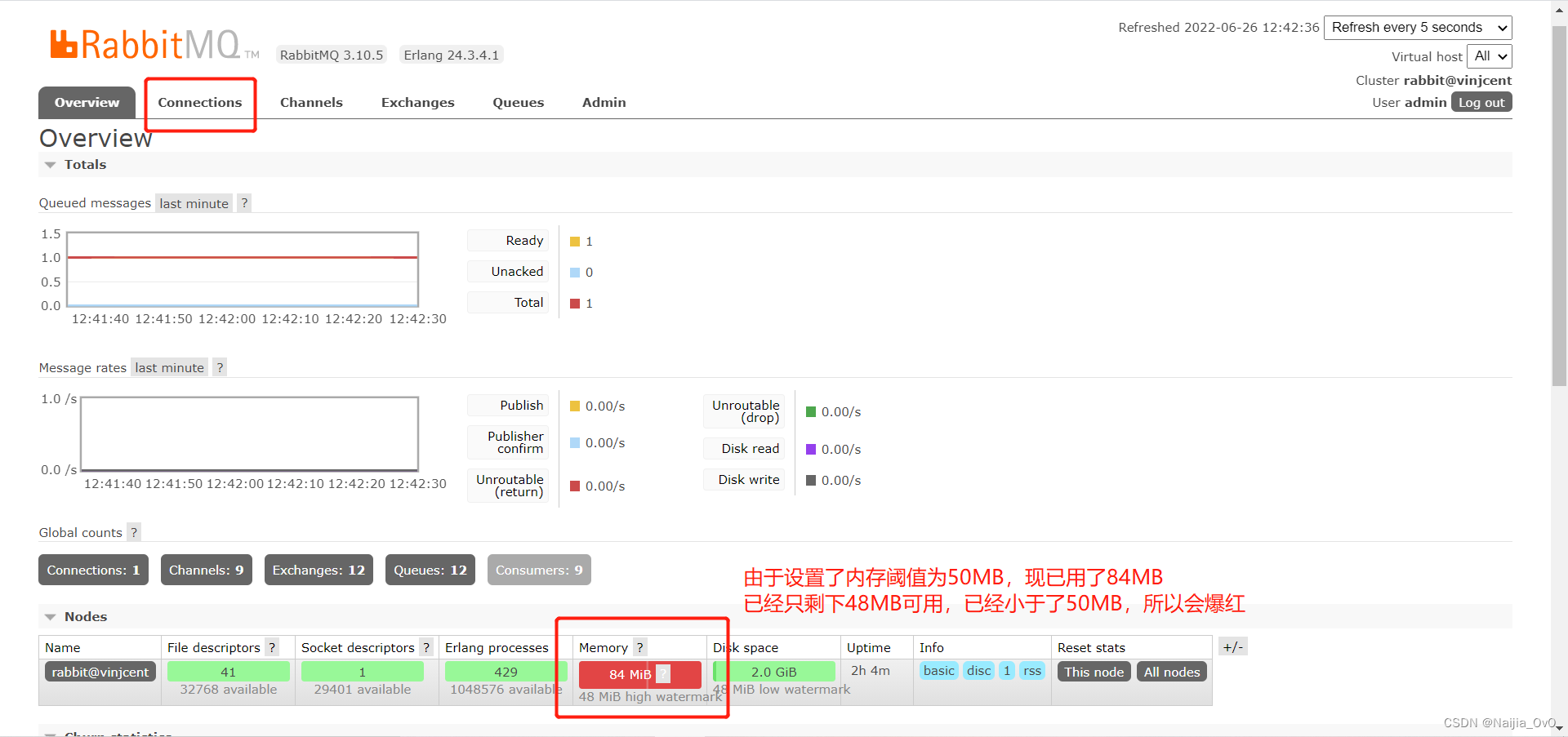Viewport: 1568px width, 737px height.
Task: Go to the Queues tab
Action: click(518, 103)
